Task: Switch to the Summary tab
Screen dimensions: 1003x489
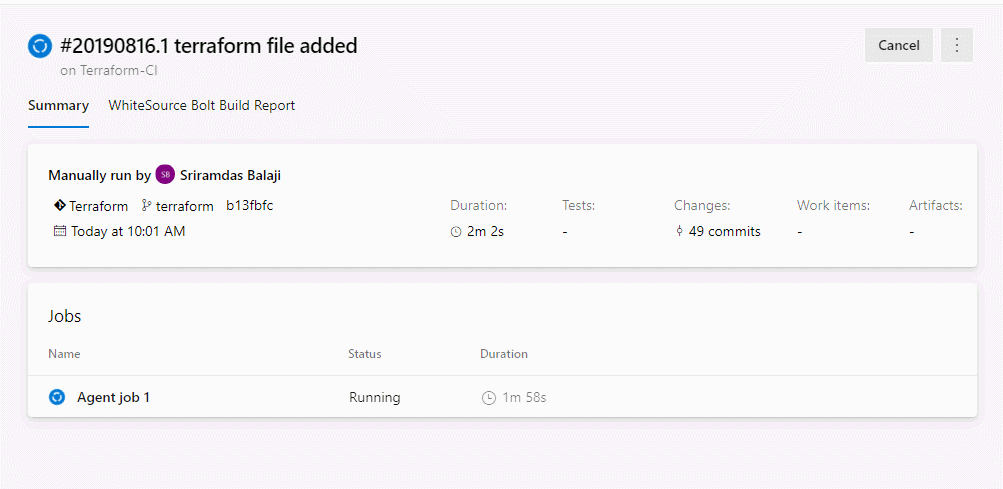Action: 58,106
